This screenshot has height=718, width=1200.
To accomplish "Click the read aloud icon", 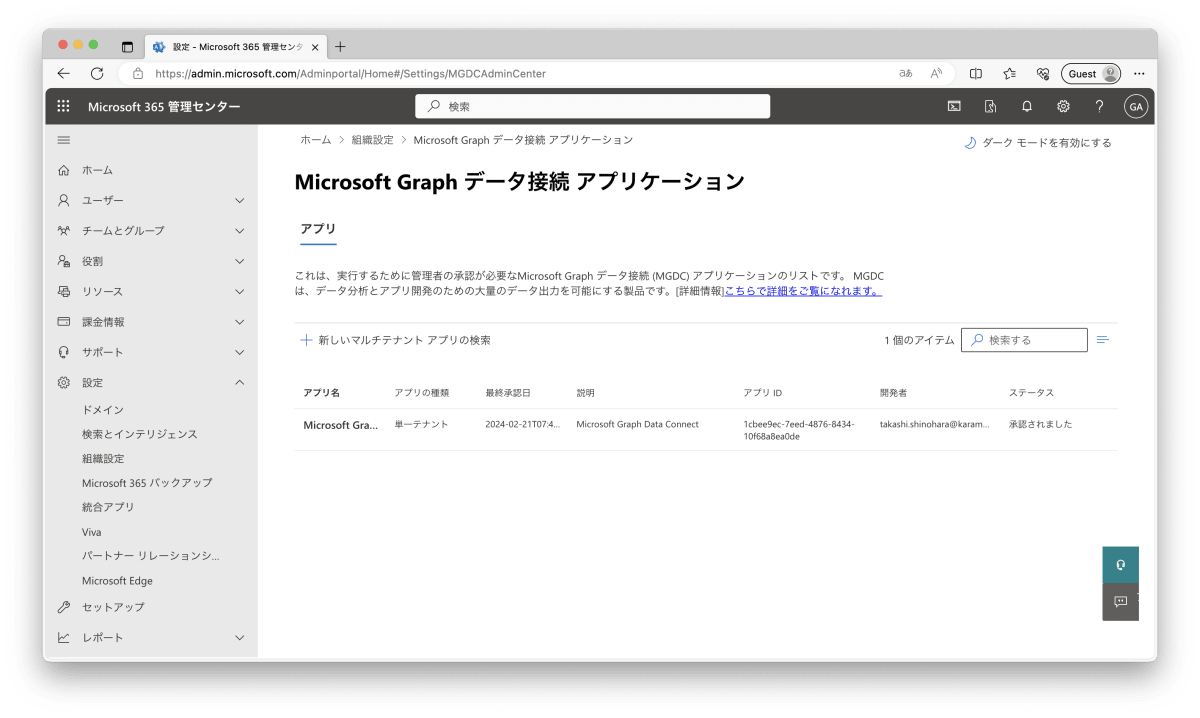I will 936,73.
